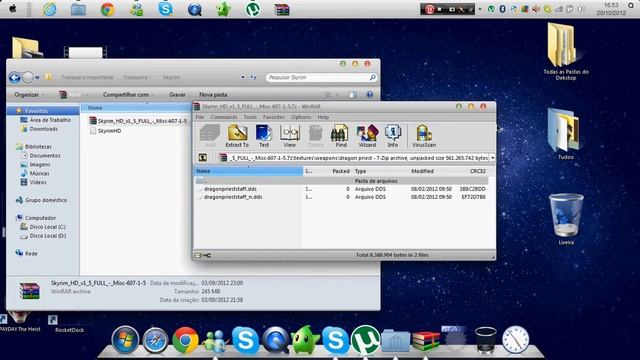Select dragonprieststaff_n.dds in the archive list
640x360 pixels.
tap(233, 197)
